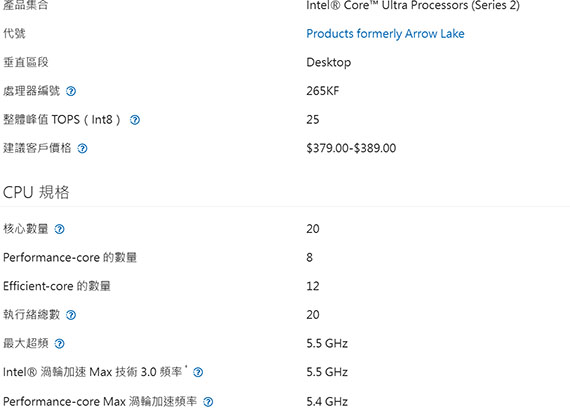Select Intel Core Ultra Processors (Series 2) text

[413, 5]
